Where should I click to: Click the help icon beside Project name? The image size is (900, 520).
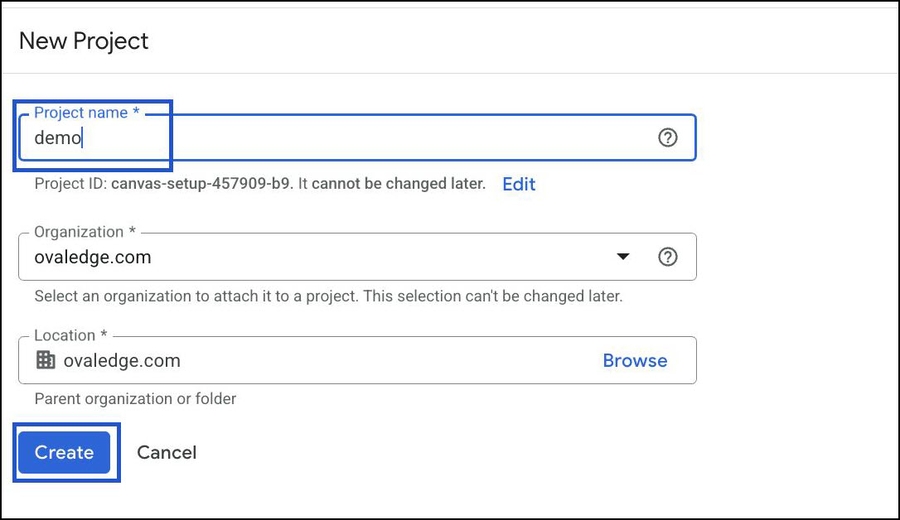point(668,138)
